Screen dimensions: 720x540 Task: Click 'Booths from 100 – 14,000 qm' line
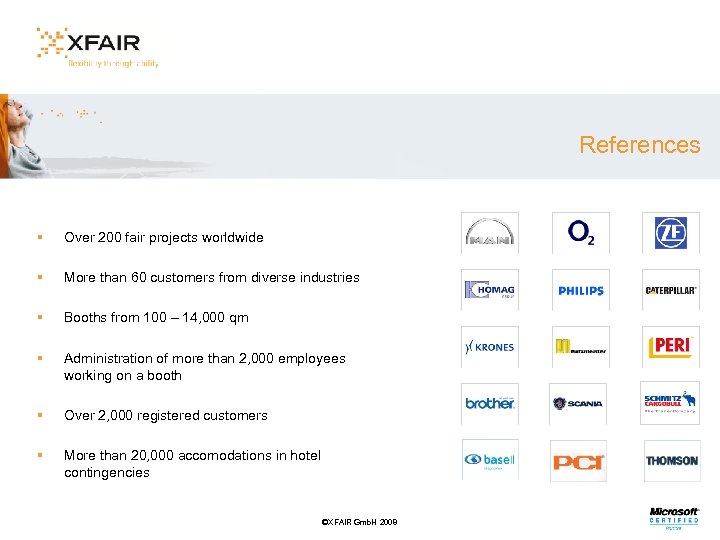point(156,317)
